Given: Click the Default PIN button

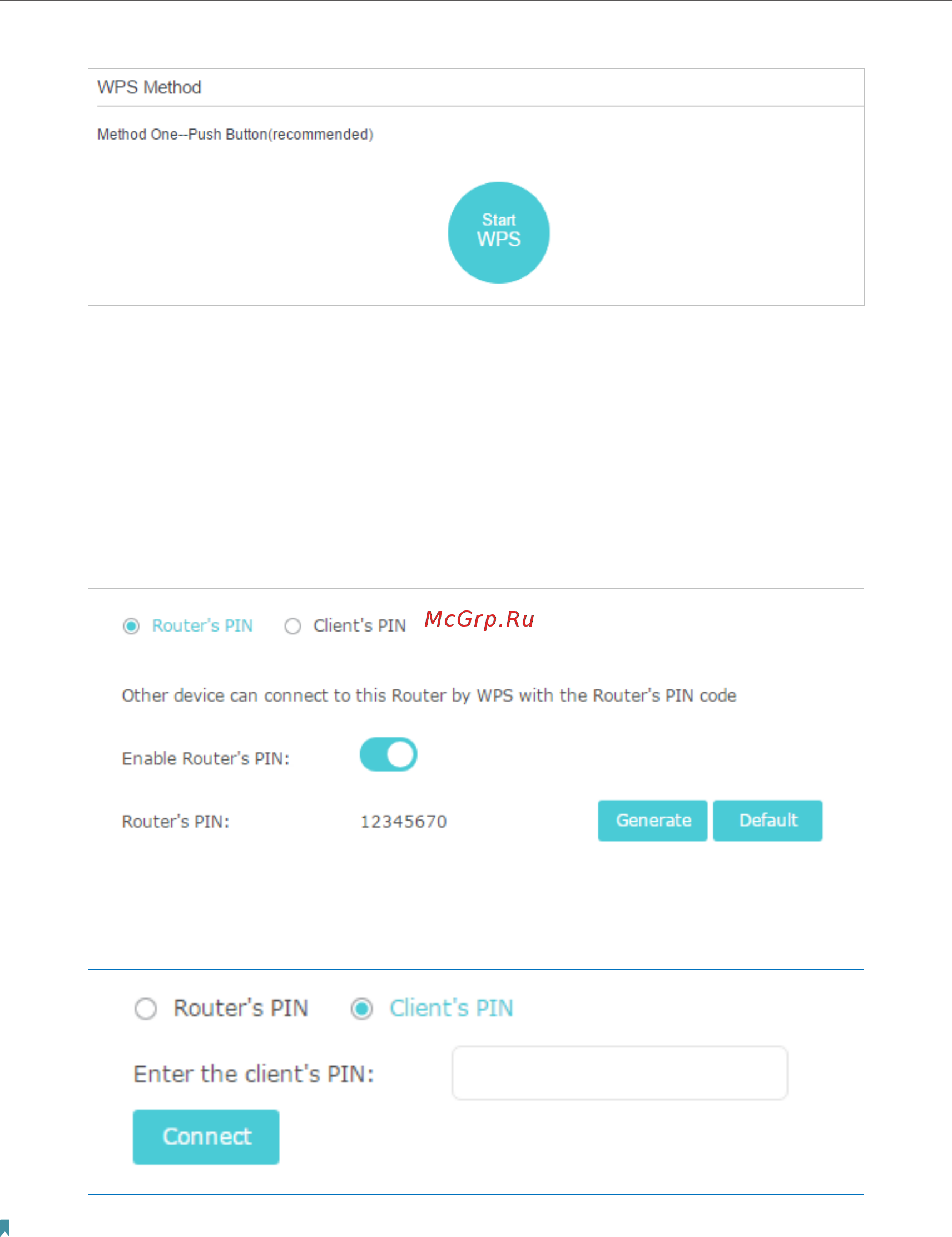Looking at the screenshot, I should (x=767, y=820).
